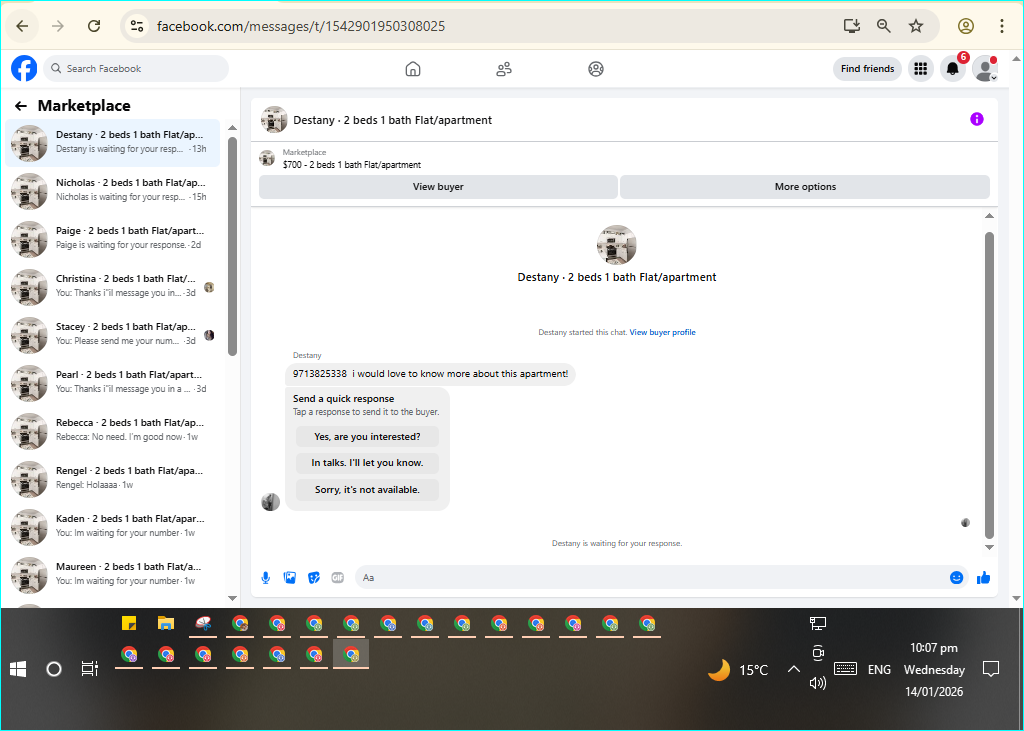1024x731 pixels.
Task: Open Pearl conversation in the list
Action: (x=112, y=382)
